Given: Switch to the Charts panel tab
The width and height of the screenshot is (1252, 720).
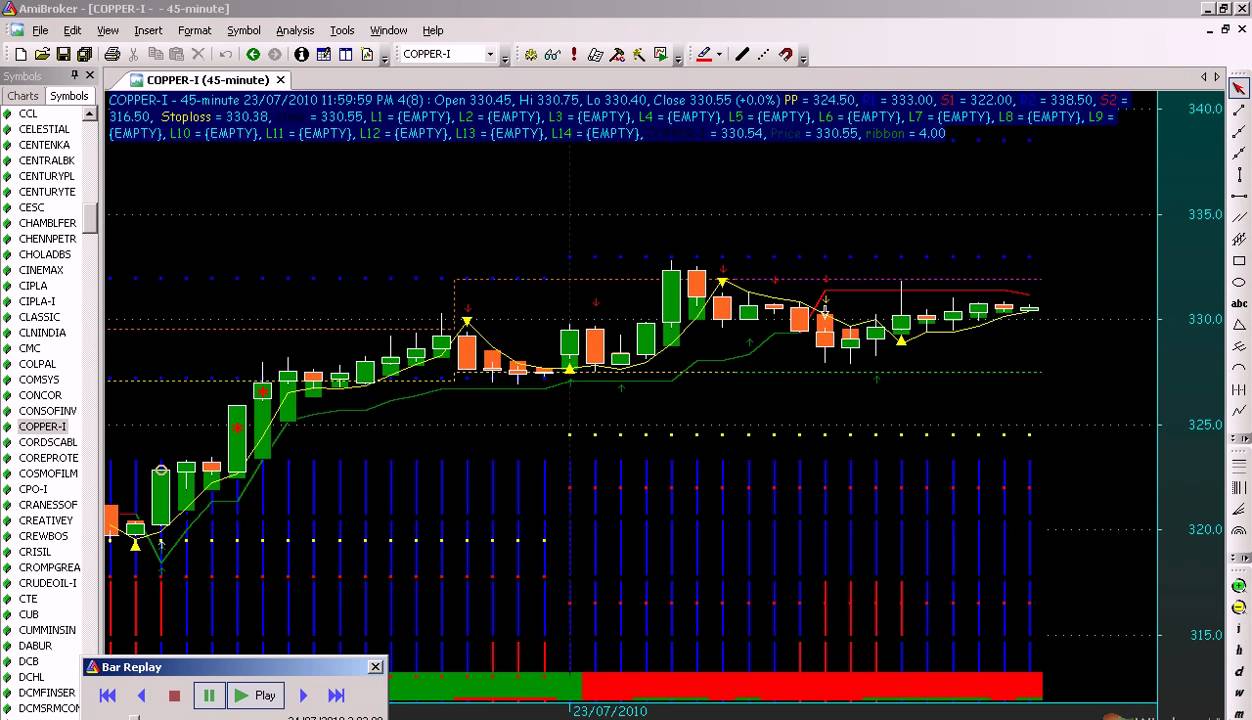Looking at the screenshot, I should point(23,96).
